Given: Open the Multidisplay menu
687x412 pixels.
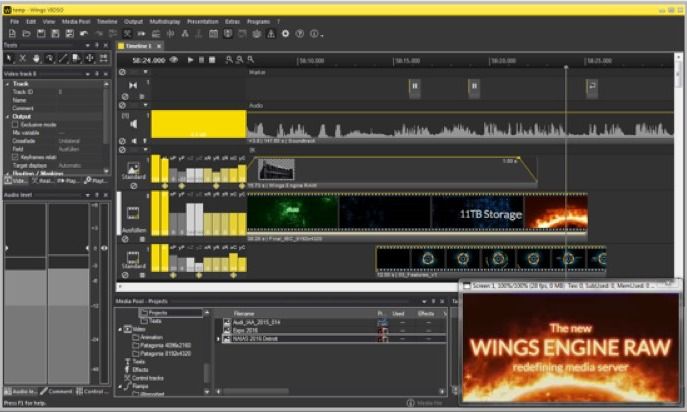Looking at the screenshot, I should (x=165, y=20).
